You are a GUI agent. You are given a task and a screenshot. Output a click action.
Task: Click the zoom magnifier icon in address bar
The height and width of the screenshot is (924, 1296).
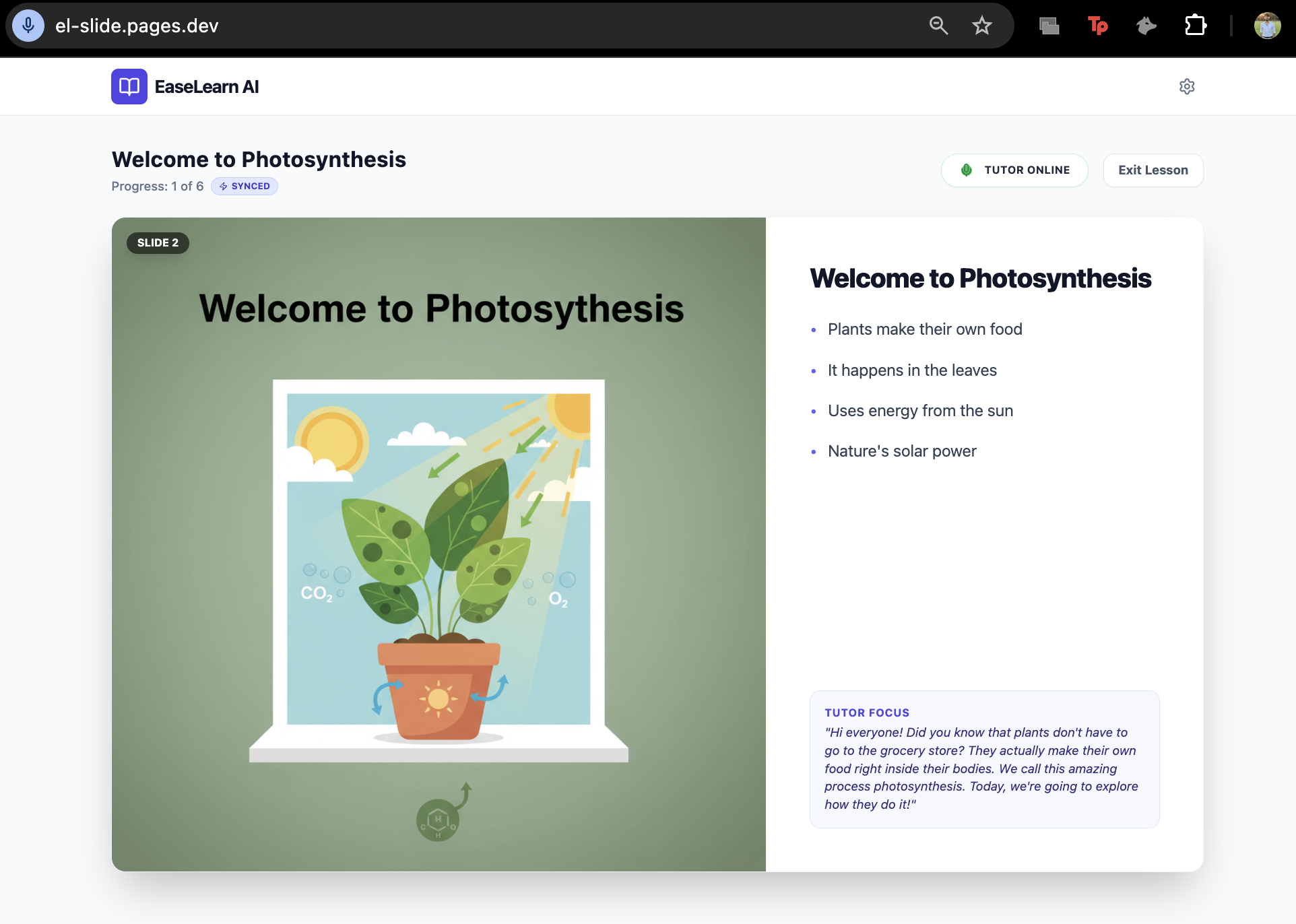coord(938,26)
